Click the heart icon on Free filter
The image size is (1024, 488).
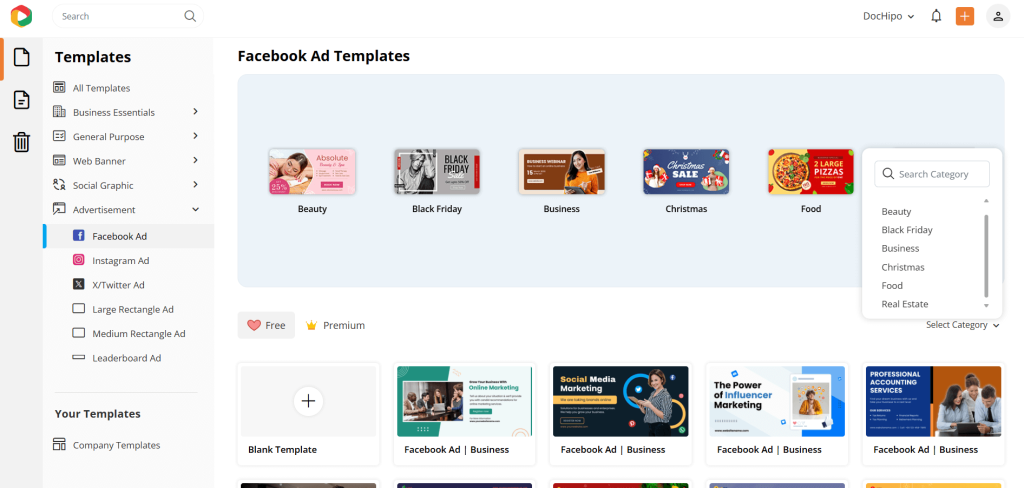pos(254,325)
